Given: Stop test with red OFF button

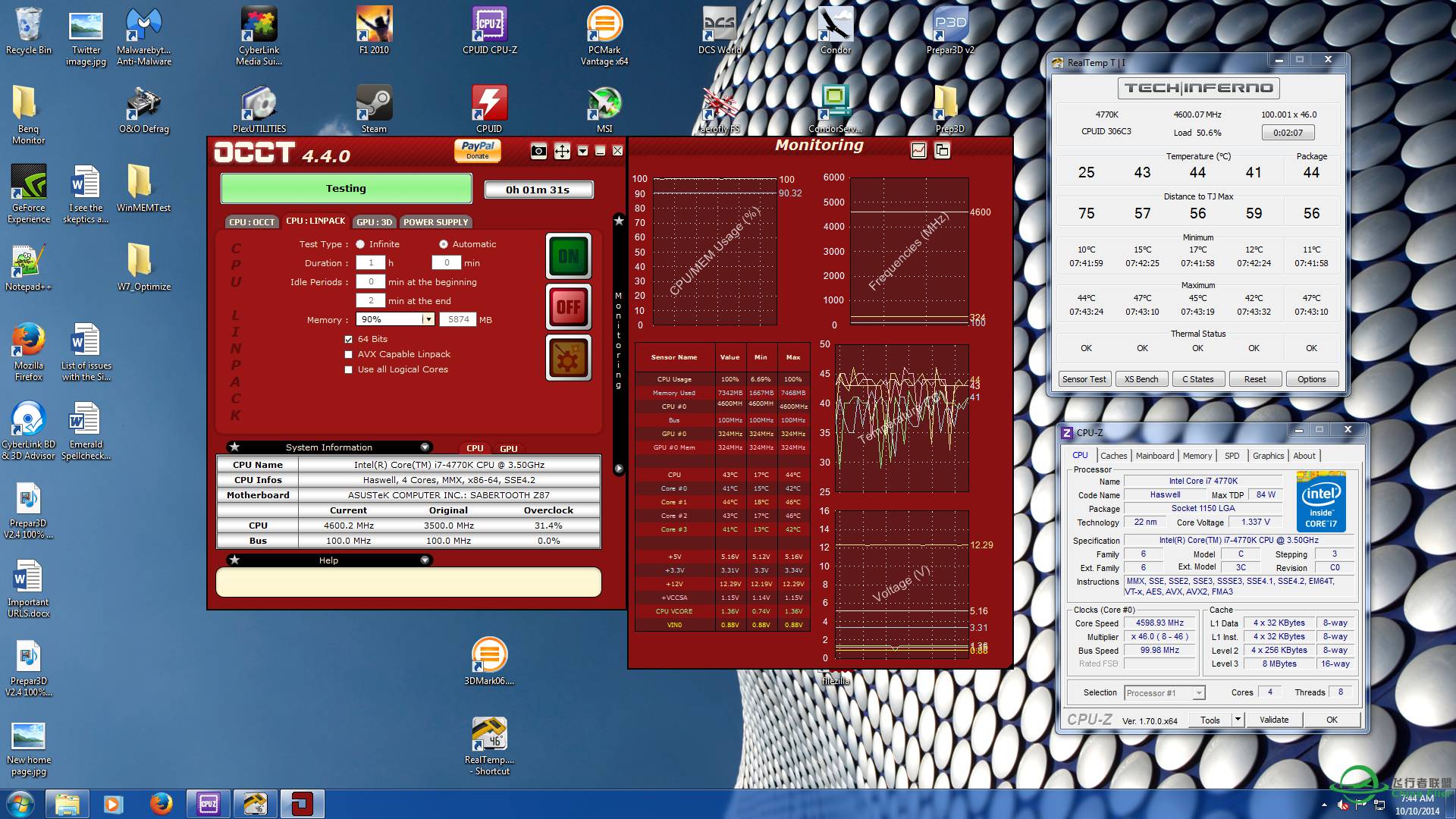Looking at the screenshot, I should click(569, 307).
